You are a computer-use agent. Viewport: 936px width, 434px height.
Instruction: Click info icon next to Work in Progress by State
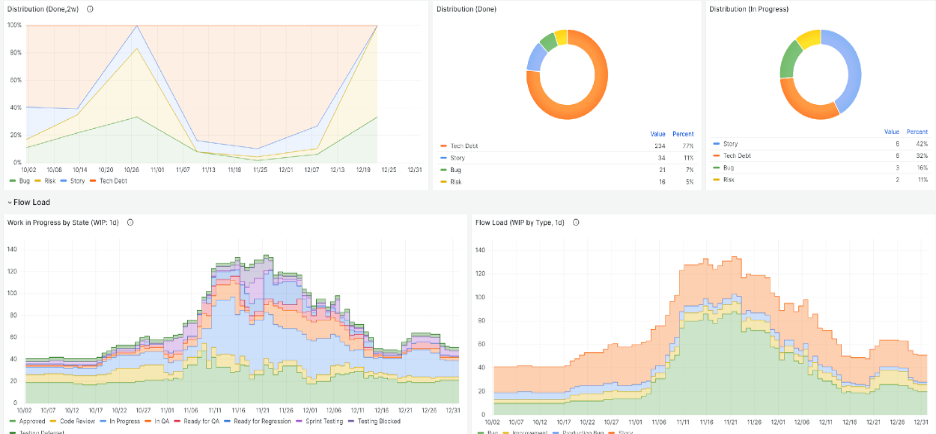130,221
